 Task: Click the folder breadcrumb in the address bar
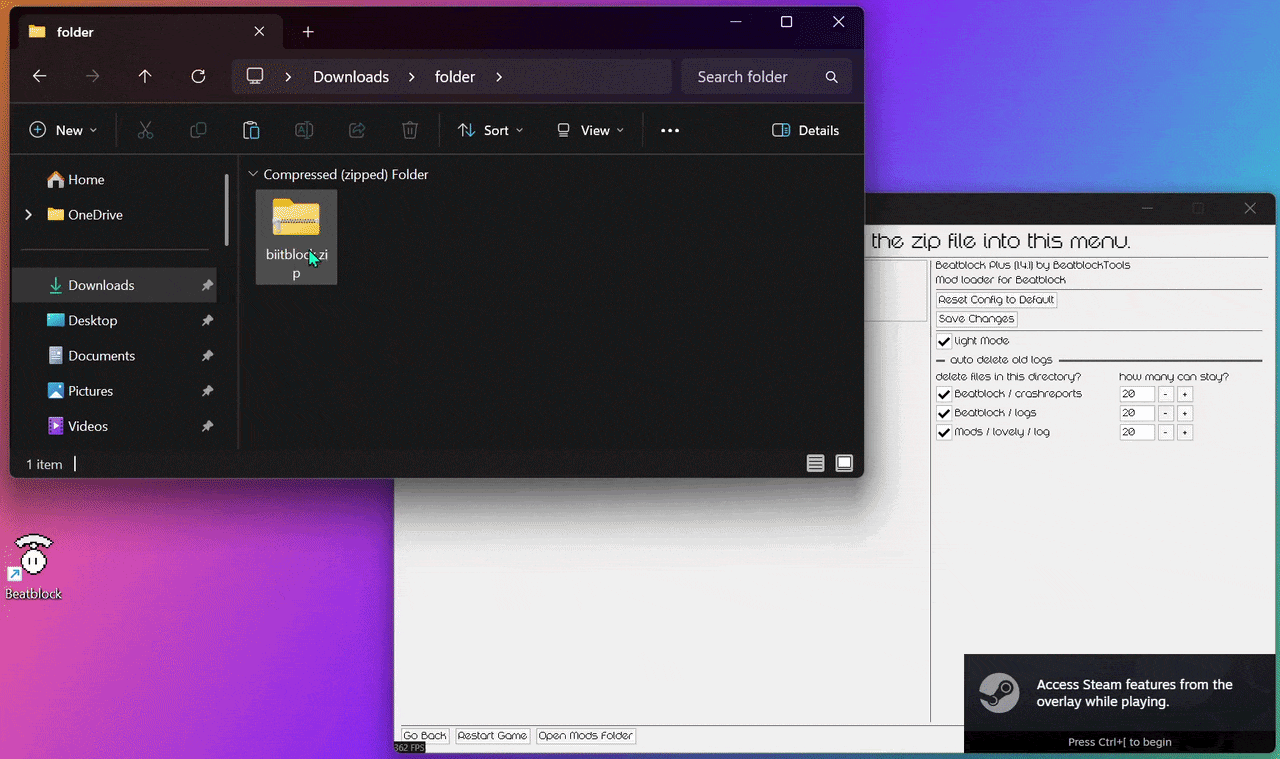[455, 77]
